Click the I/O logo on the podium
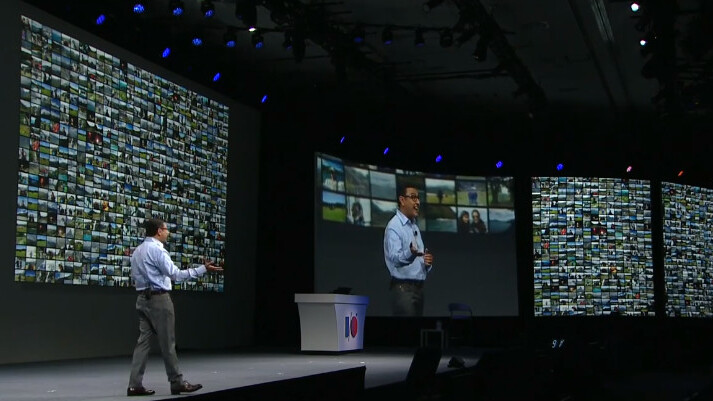 351,326
